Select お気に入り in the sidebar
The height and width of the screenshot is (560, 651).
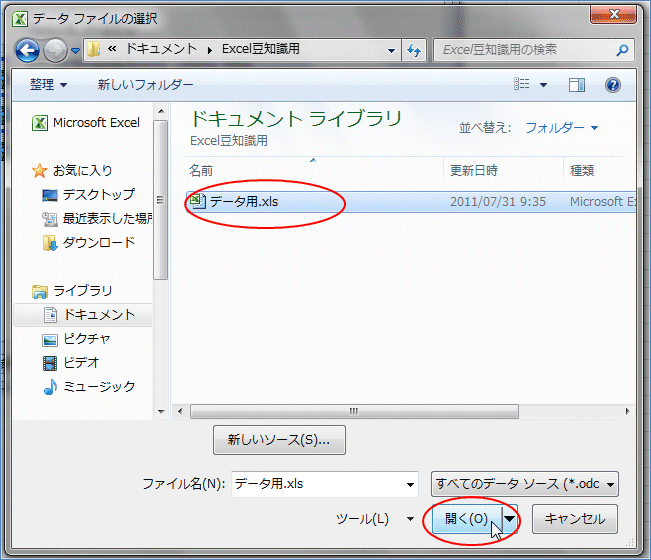click(x=83, y=170)
